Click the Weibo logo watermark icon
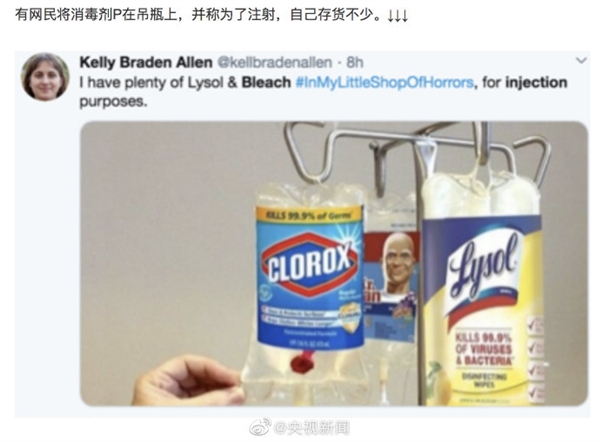 (x=260, y=427)
